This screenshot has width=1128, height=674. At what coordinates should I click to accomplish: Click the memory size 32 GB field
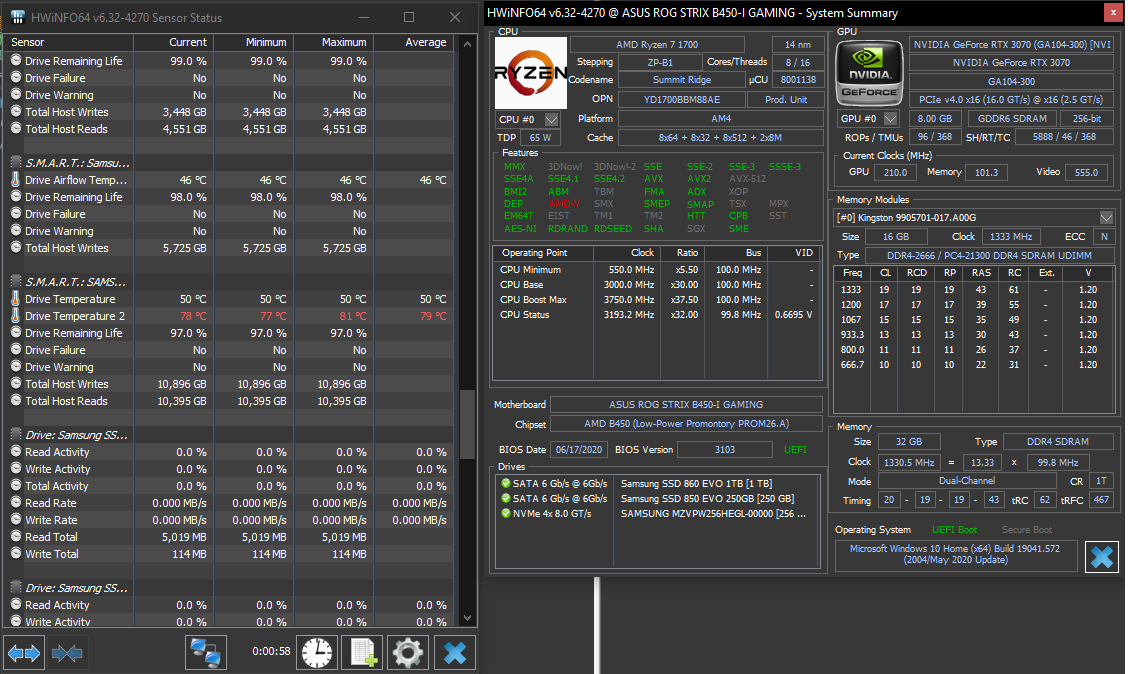(x=909, y=442)
